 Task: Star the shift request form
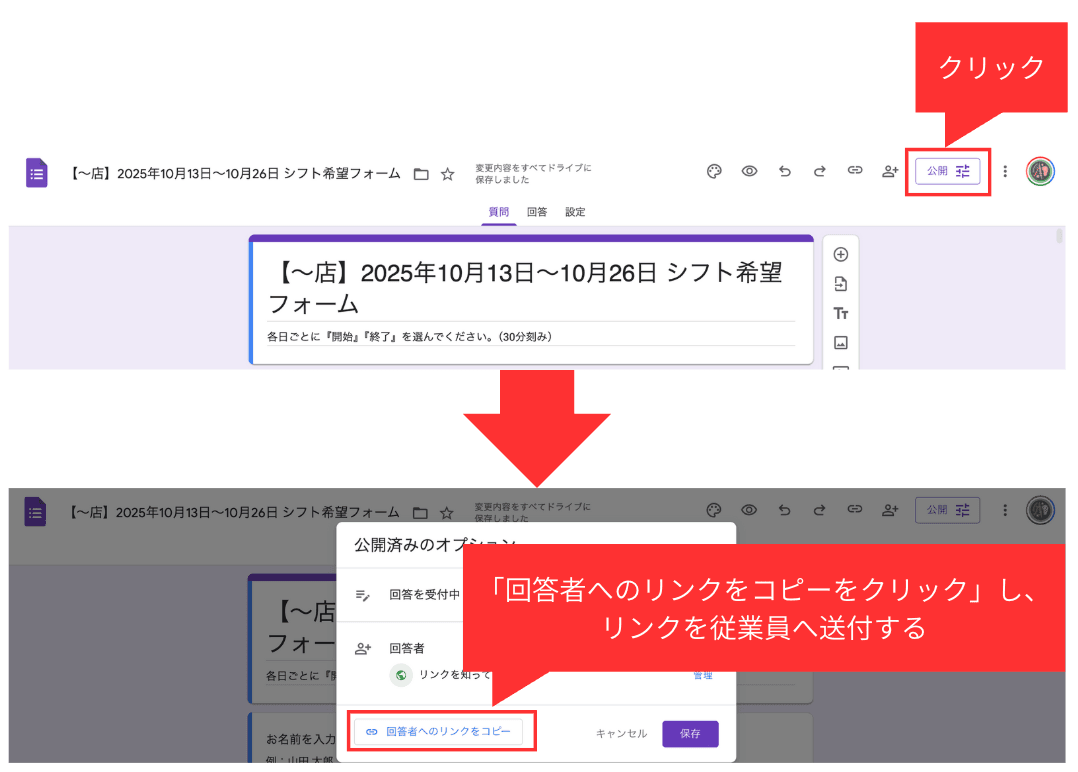click(x=446, y=172)
